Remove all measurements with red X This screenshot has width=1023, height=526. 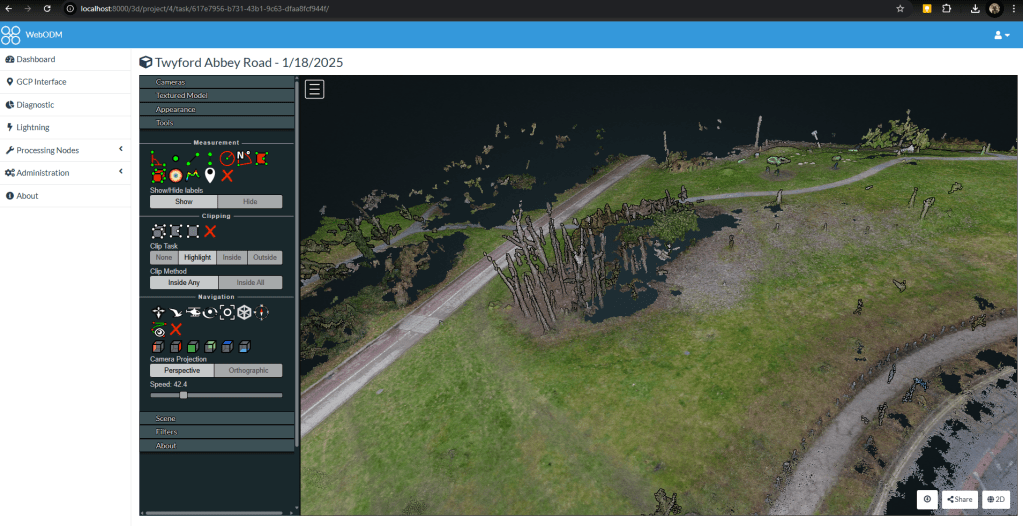click(228, 175)
